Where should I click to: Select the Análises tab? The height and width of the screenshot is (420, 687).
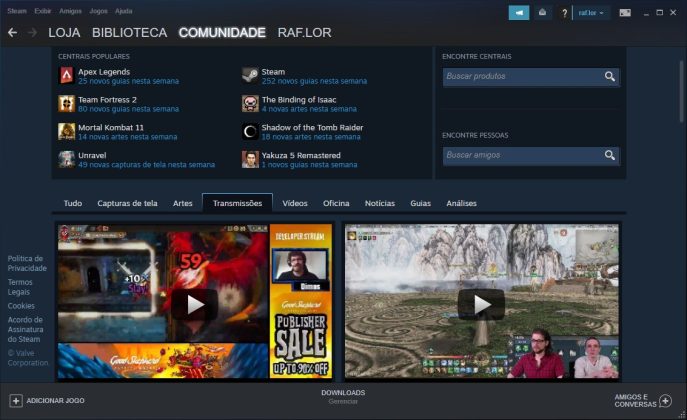pos(461,203)
